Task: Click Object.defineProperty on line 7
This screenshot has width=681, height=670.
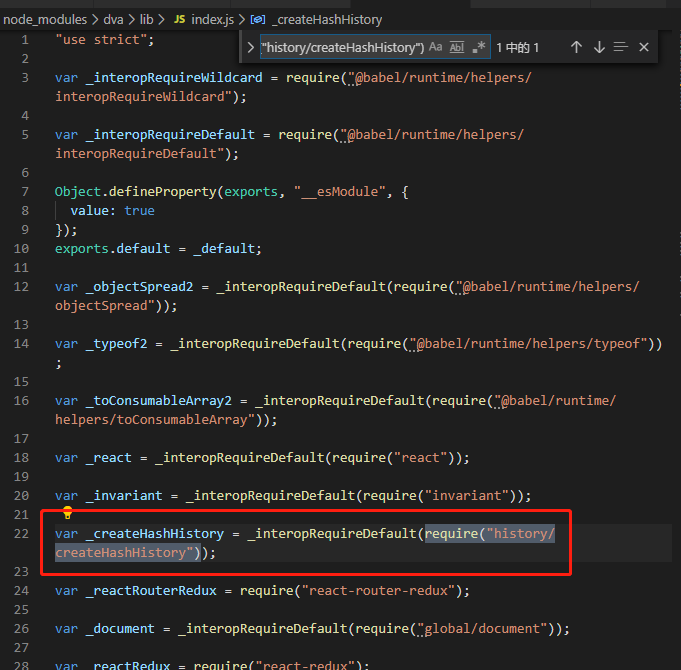Action: pyautogui.click(x=136, y=191)
